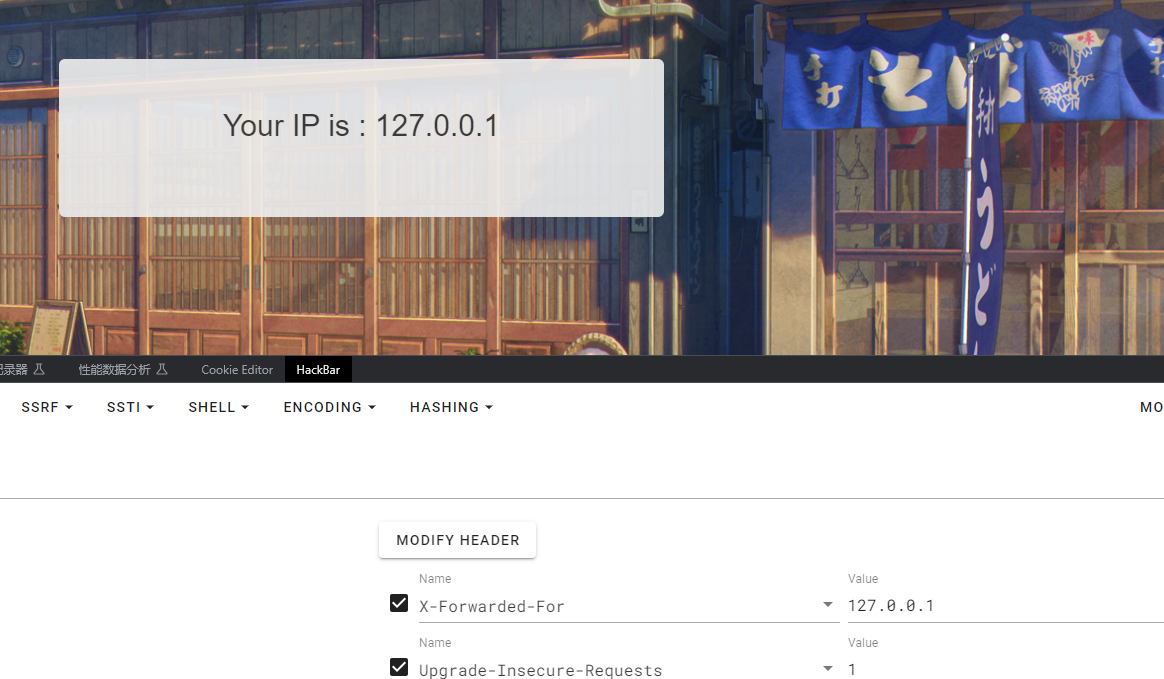Switch to the Cookie Editor tab
The image size is (1164, 679).
tap(237, 370)
